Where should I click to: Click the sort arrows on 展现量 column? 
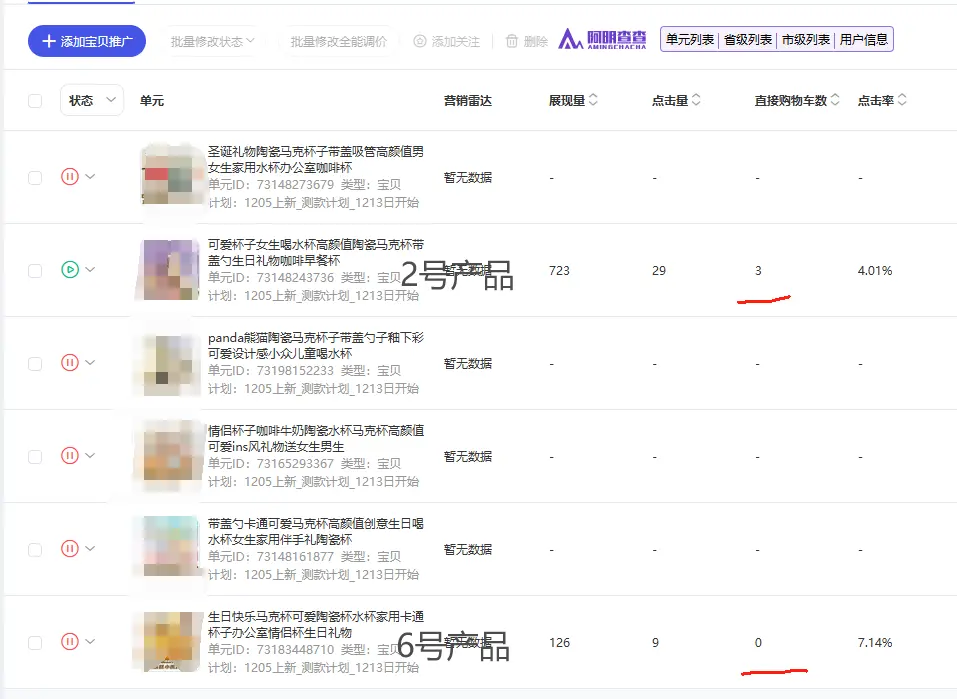(x=591, y=98)
